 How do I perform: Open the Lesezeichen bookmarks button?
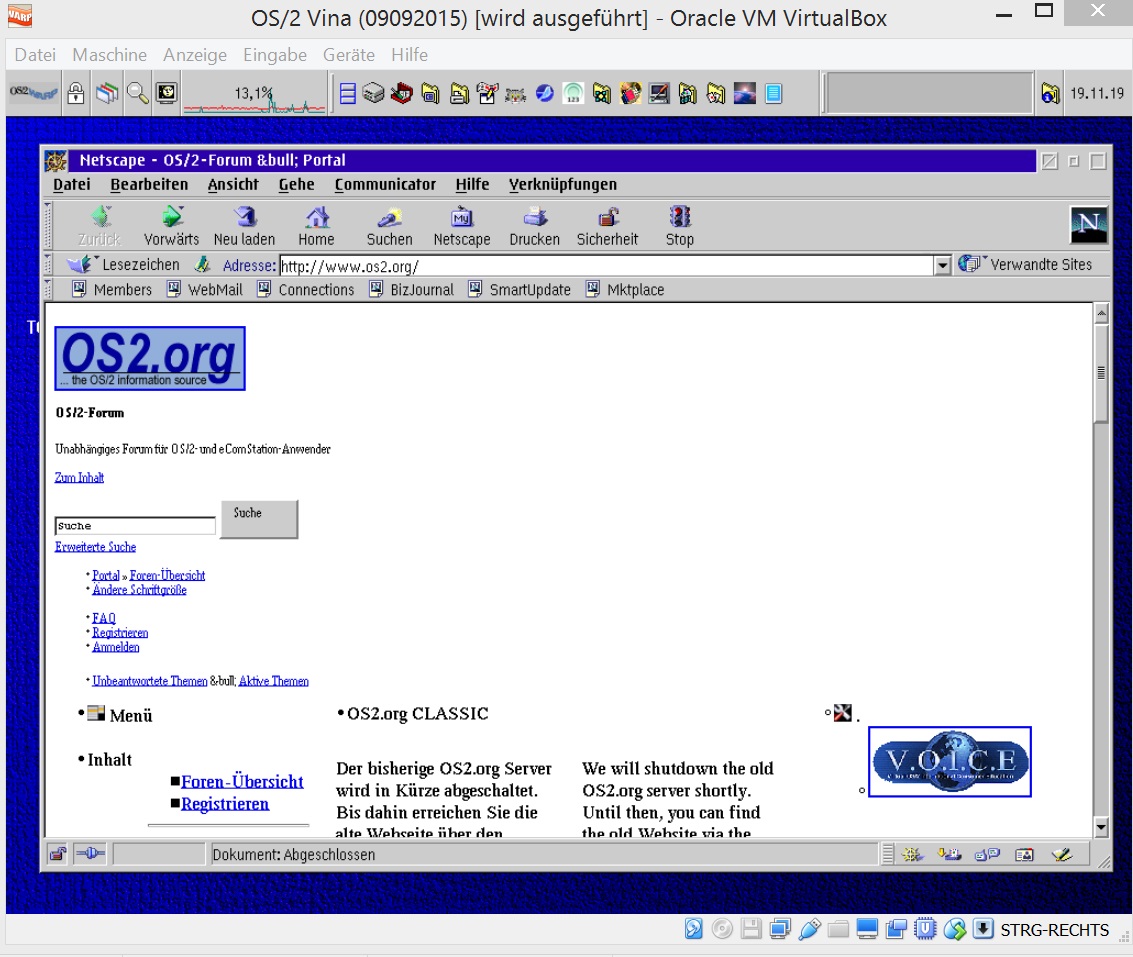click(123, 265)
